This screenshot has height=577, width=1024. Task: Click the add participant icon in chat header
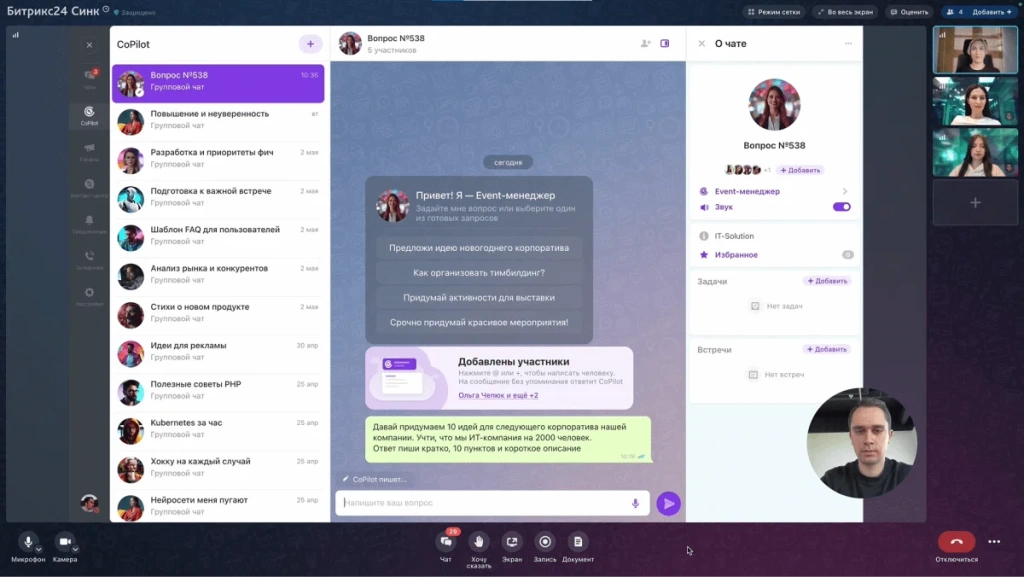[645, 44]
